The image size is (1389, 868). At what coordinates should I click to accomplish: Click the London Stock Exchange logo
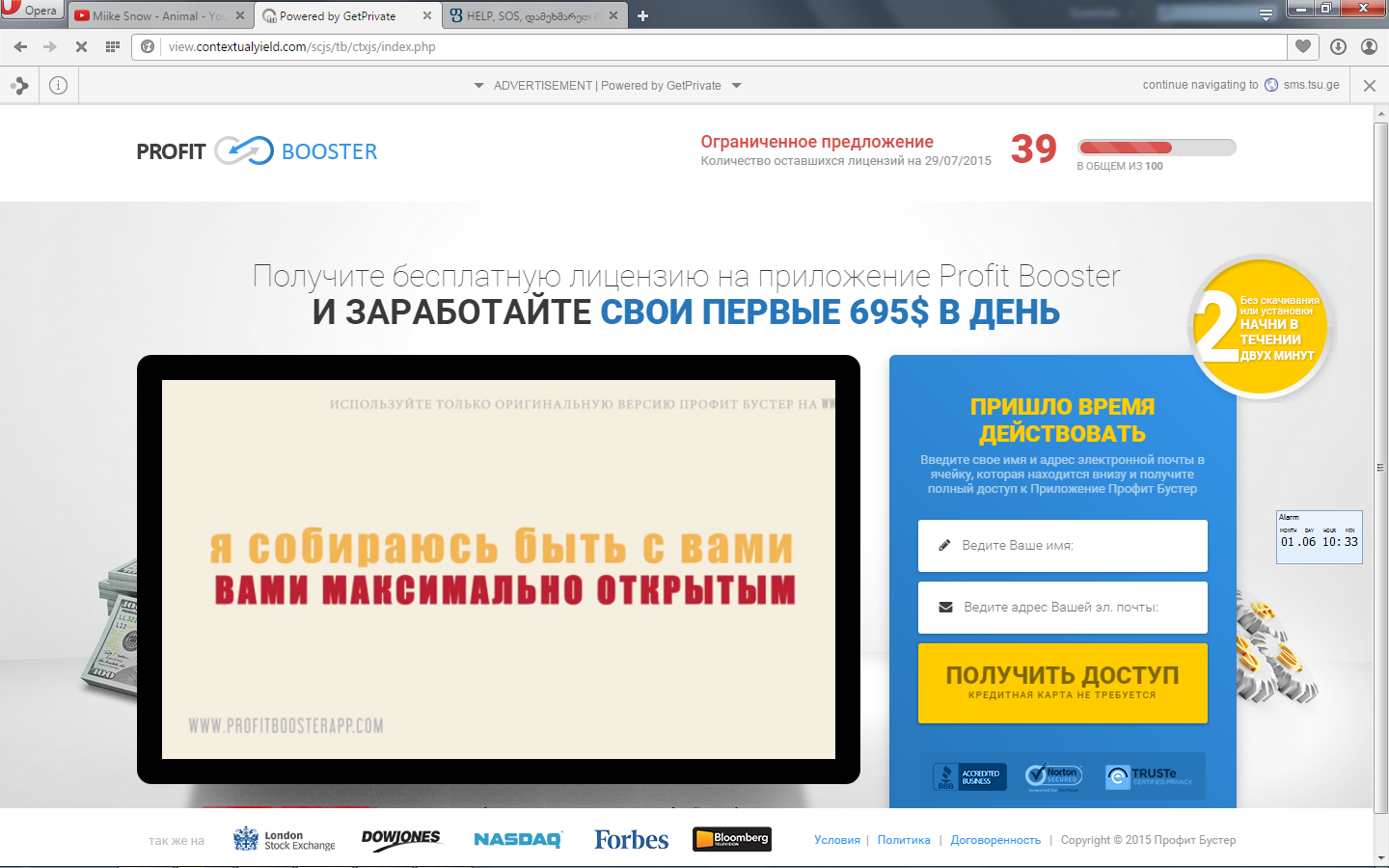[285, 839]
